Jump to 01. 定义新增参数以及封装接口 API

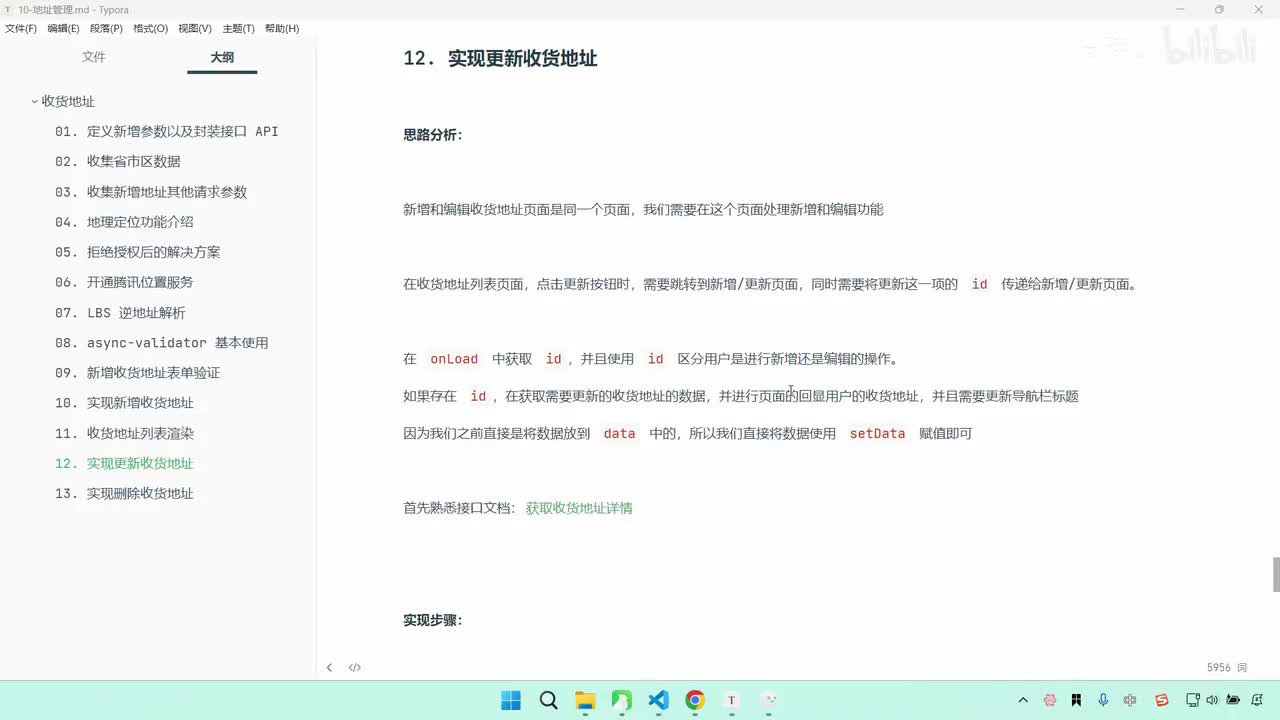(x=167, y=131)
